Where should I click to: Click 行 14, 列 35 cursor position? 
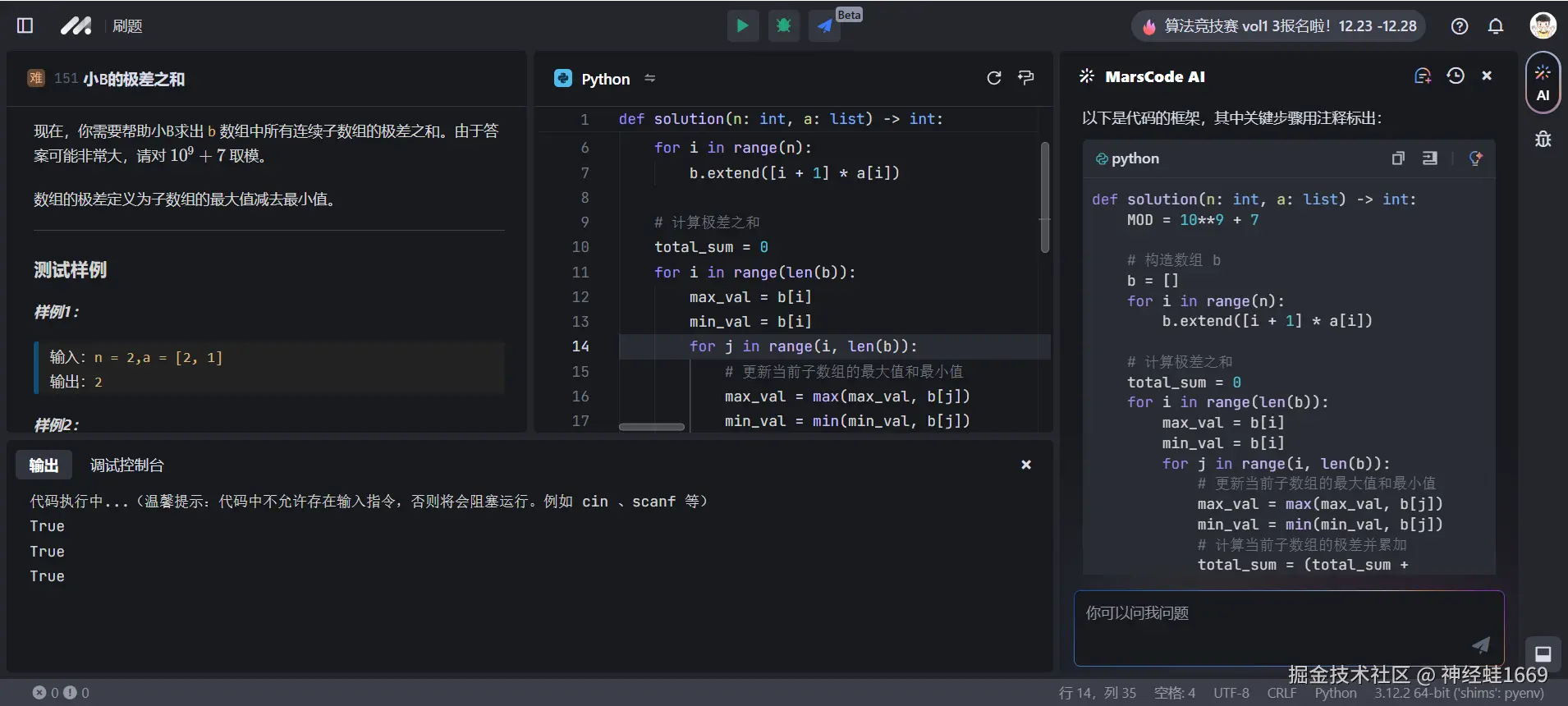1097,693
